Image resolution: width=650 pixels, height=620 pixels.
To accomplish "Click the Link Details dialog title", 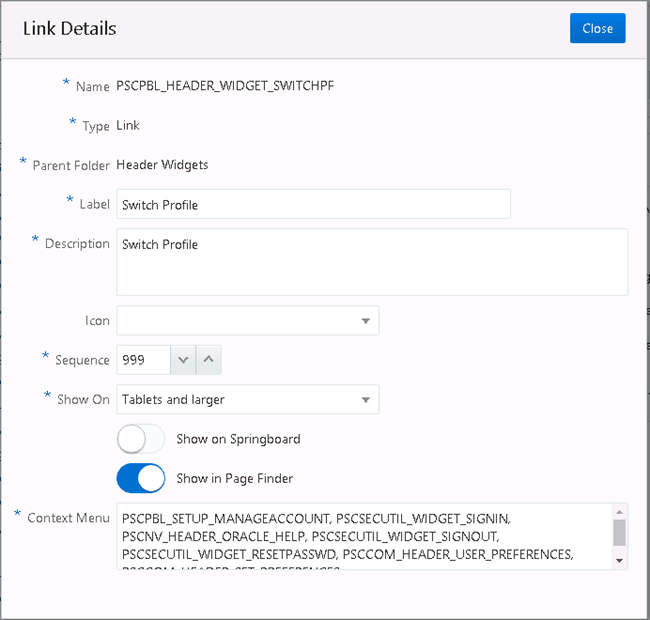I will [x=70, y=28].
